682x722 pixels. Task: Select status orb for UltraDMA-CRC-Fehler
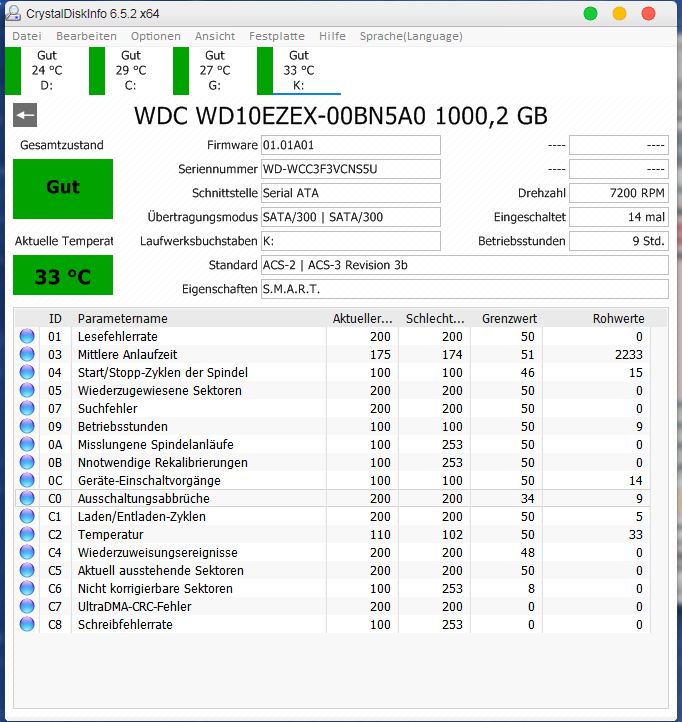[27, 606]
